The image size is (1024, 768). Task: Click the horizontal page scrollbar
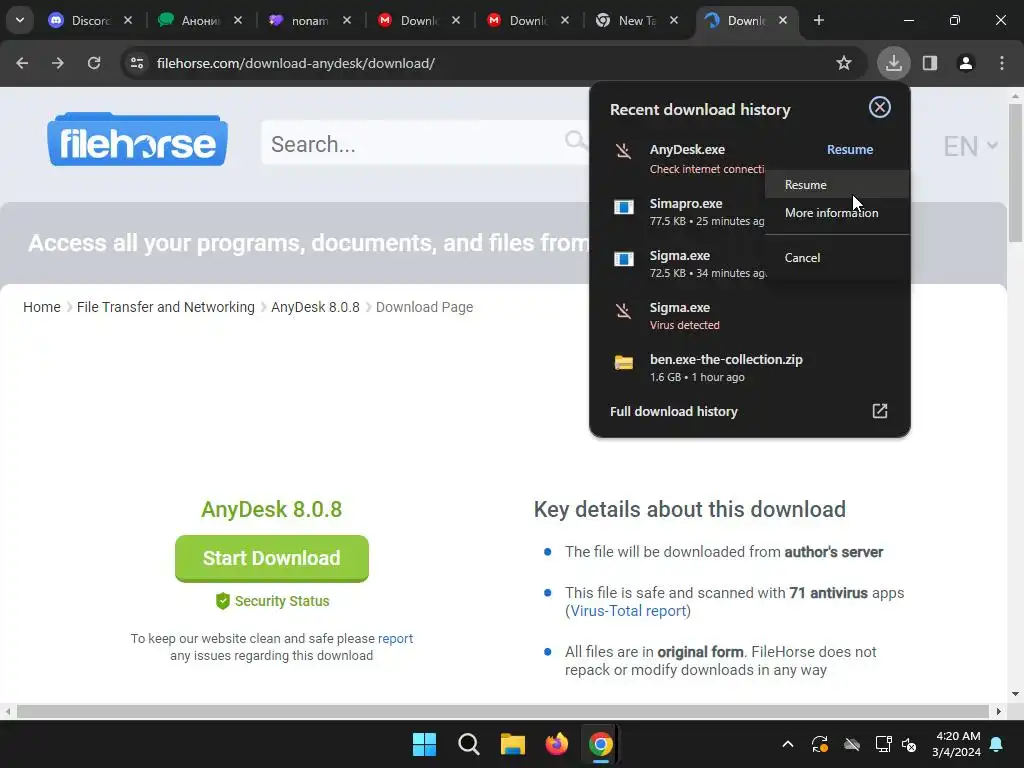coord(502,711)
